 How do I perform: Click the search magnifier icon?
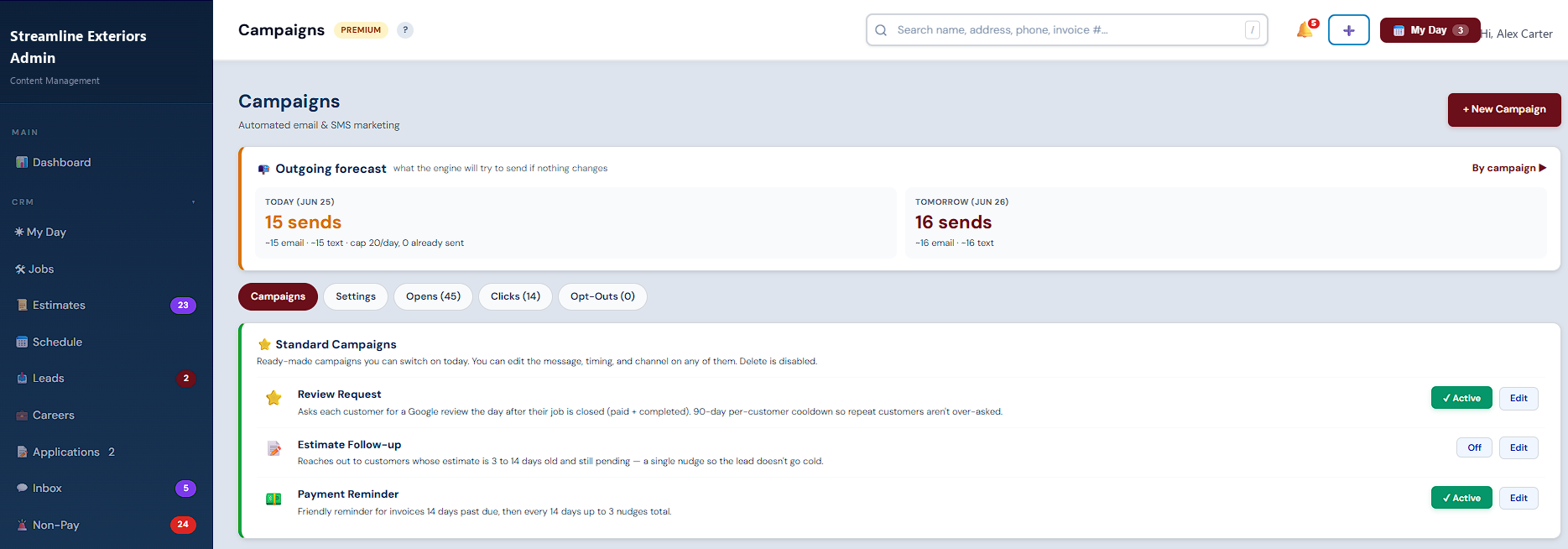coord(881,30)
